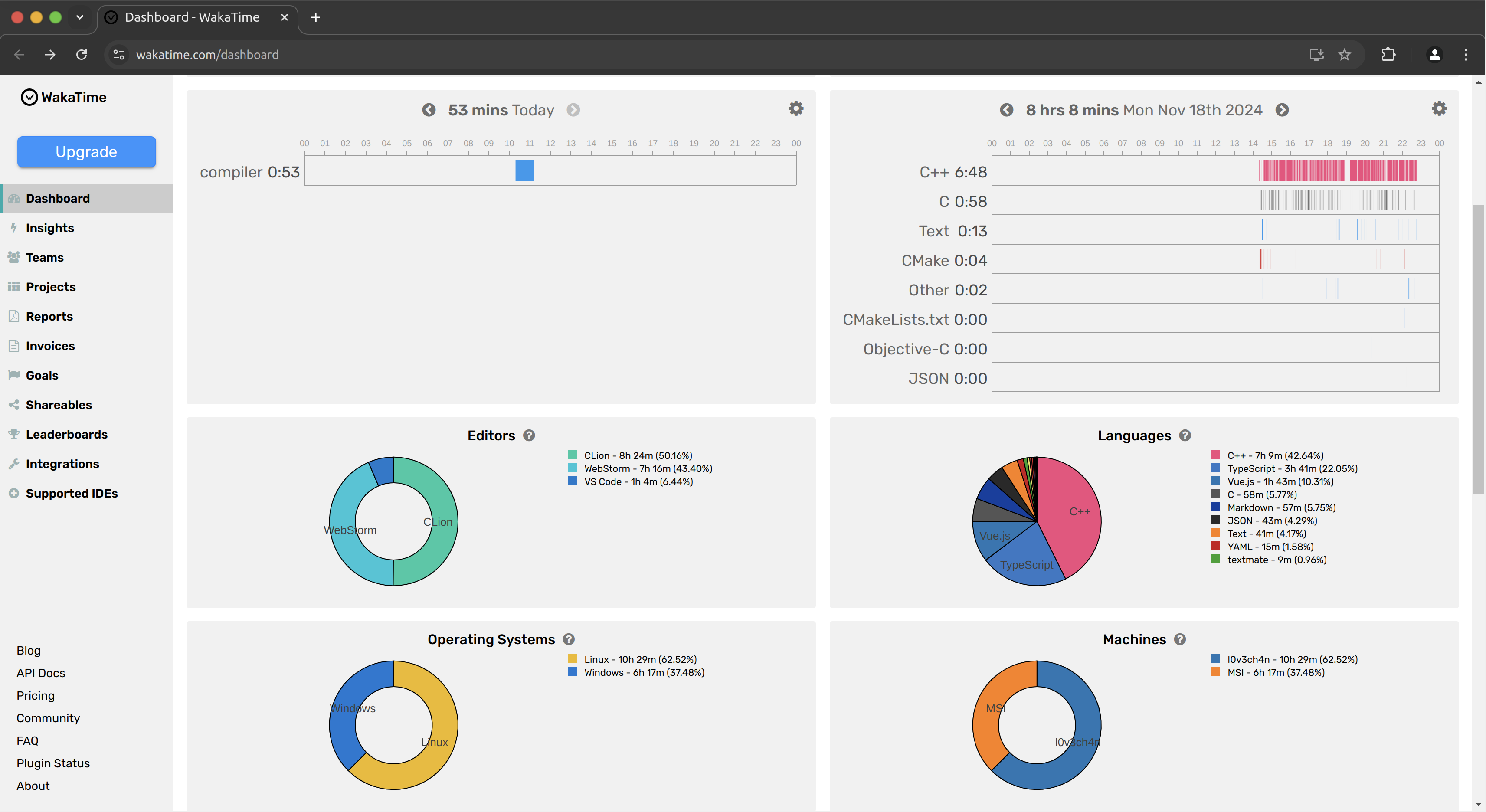1486x812 pixels.
Task: Click the Upgrade button
Action: click(86, 152)
